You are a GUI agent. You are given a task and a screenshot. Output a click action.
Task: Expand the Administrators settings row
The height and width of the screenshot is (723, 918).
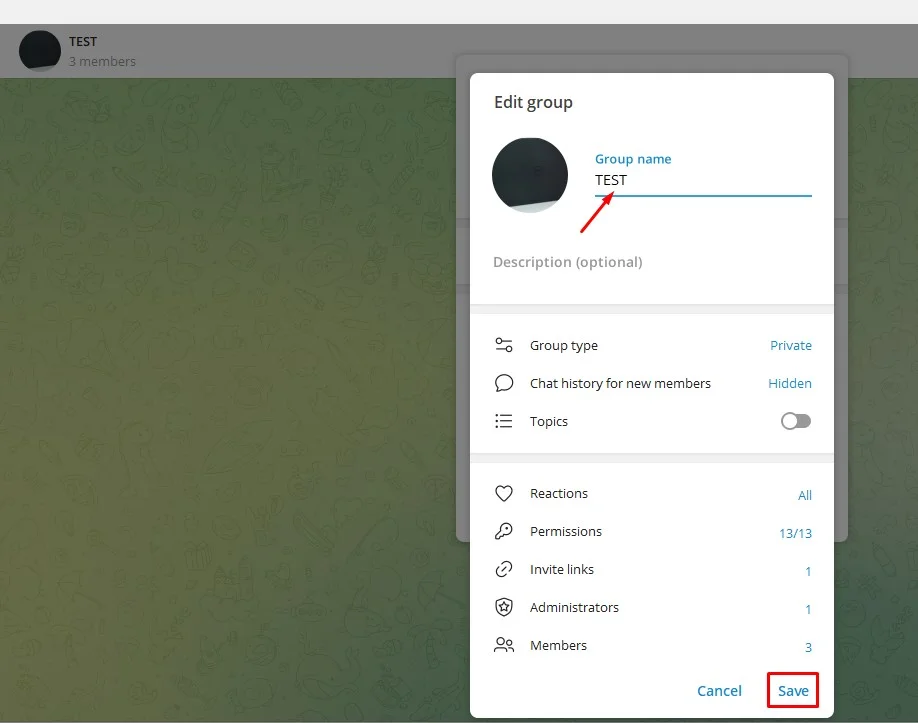(650, 607)
